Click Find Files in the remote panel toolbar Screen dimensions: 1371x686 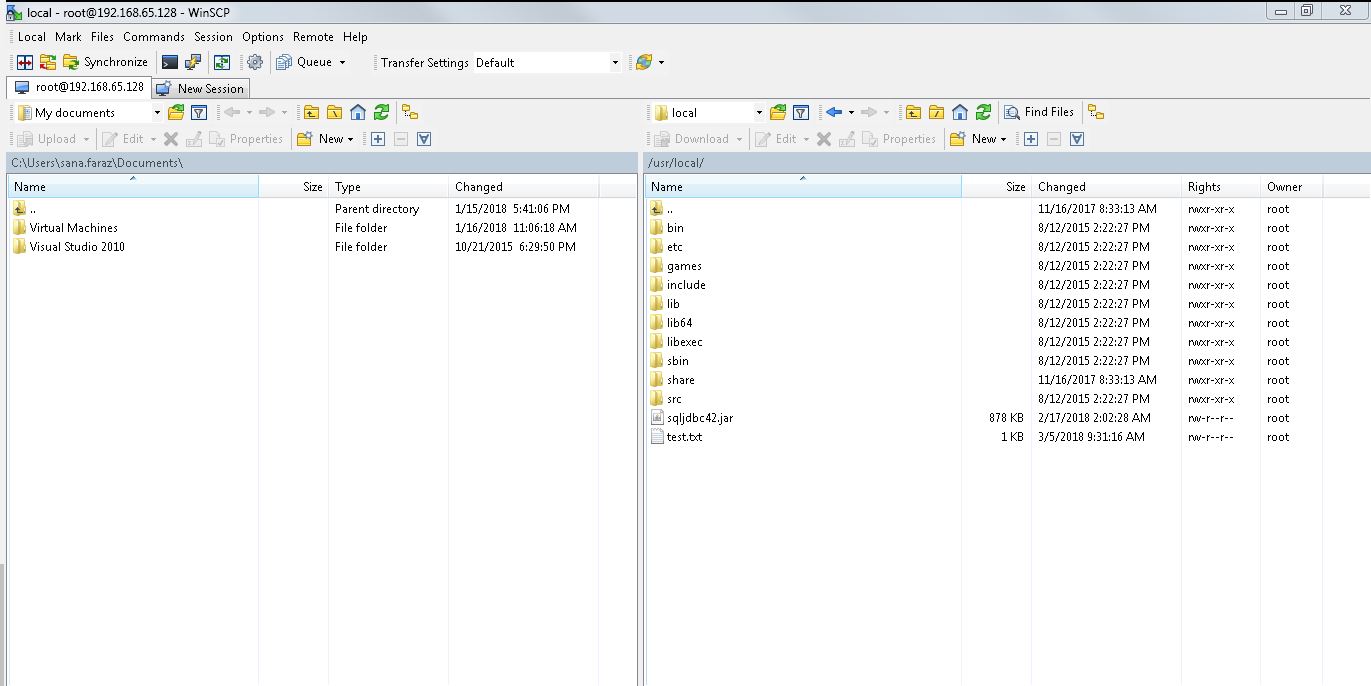coord(1040,112)
